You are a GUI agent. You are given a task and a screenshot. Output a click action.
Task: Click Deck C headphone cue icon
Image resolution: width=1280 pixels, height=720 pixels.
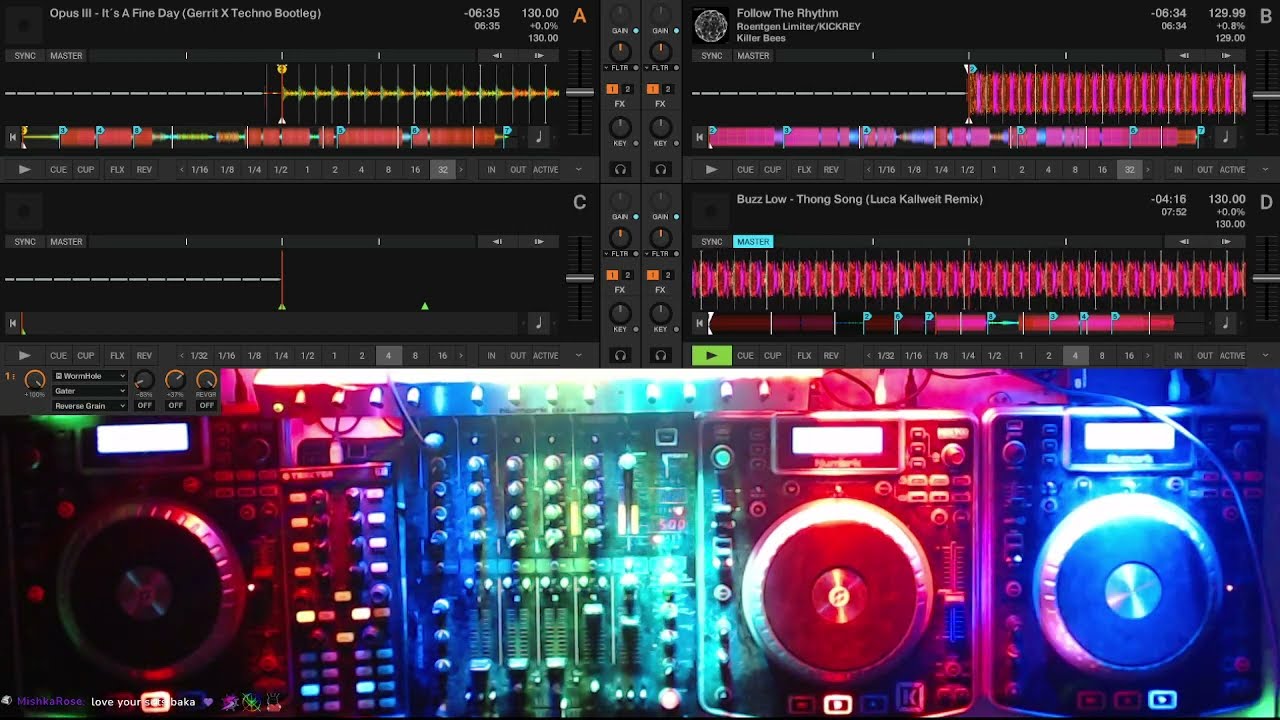(x=620, y=355)
